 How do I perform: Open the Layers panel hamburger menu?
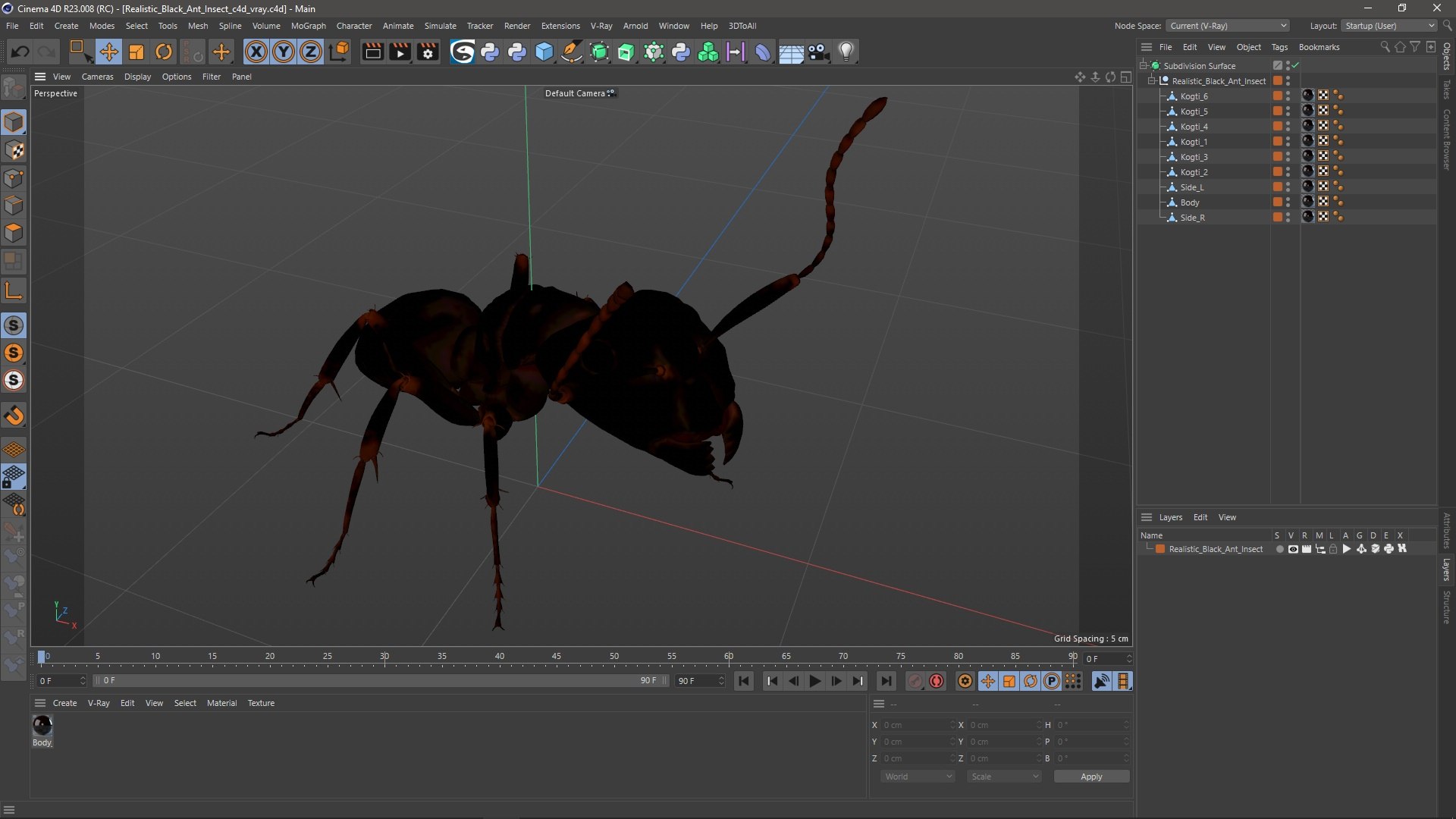point(1147,517)
